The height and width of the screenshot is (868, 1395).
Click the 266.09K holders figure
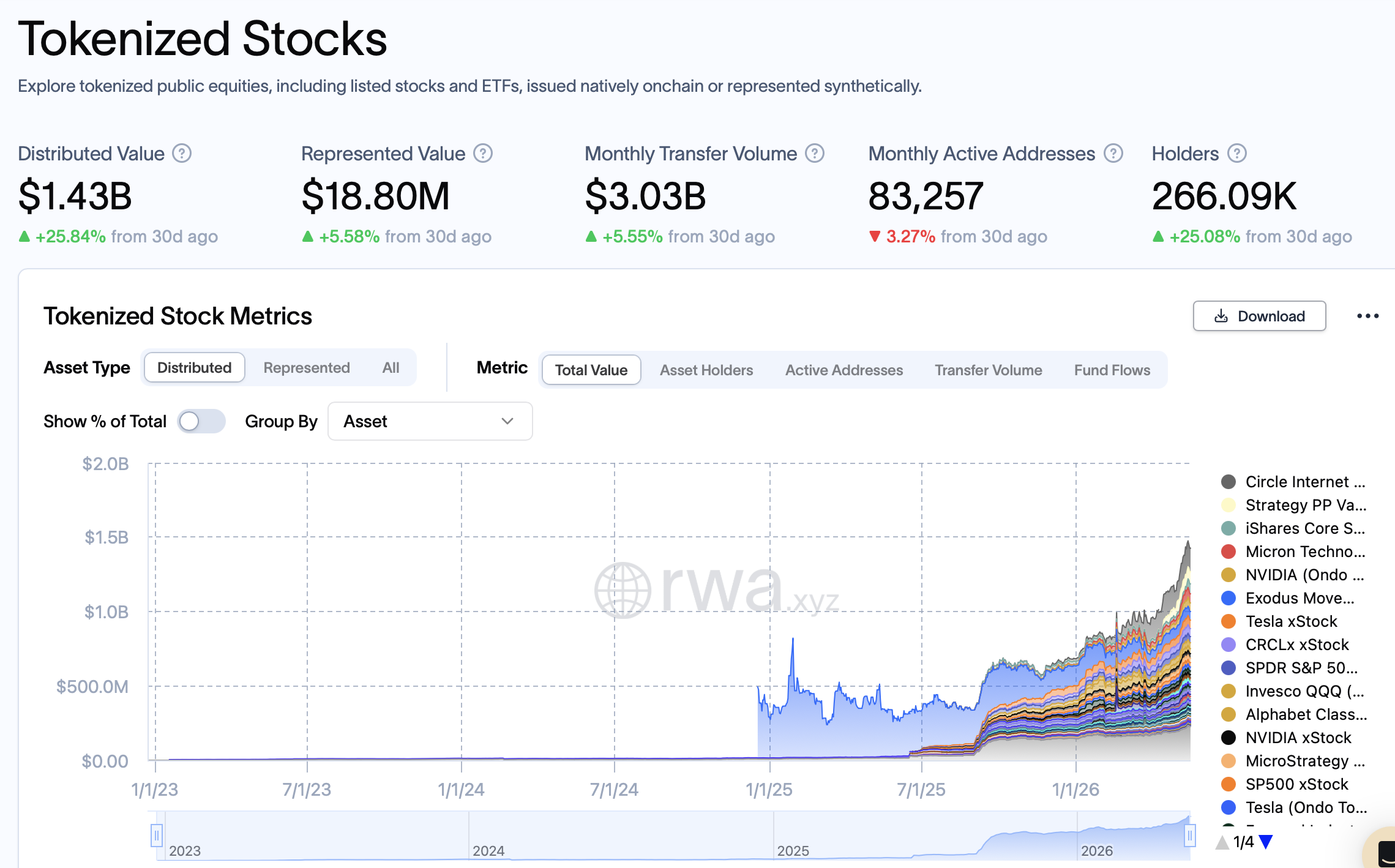1224,196
